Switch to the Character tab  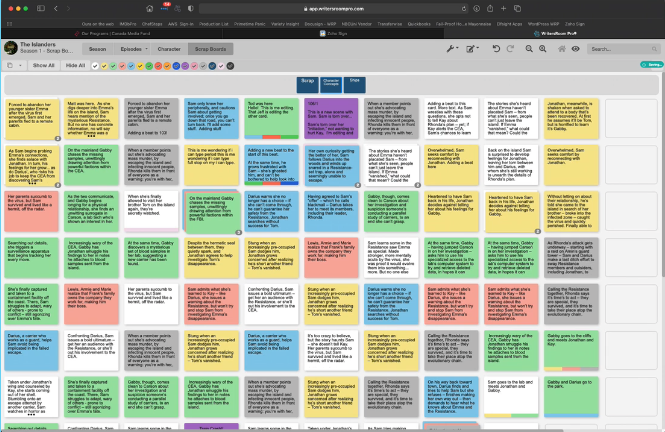coord(169,48)
